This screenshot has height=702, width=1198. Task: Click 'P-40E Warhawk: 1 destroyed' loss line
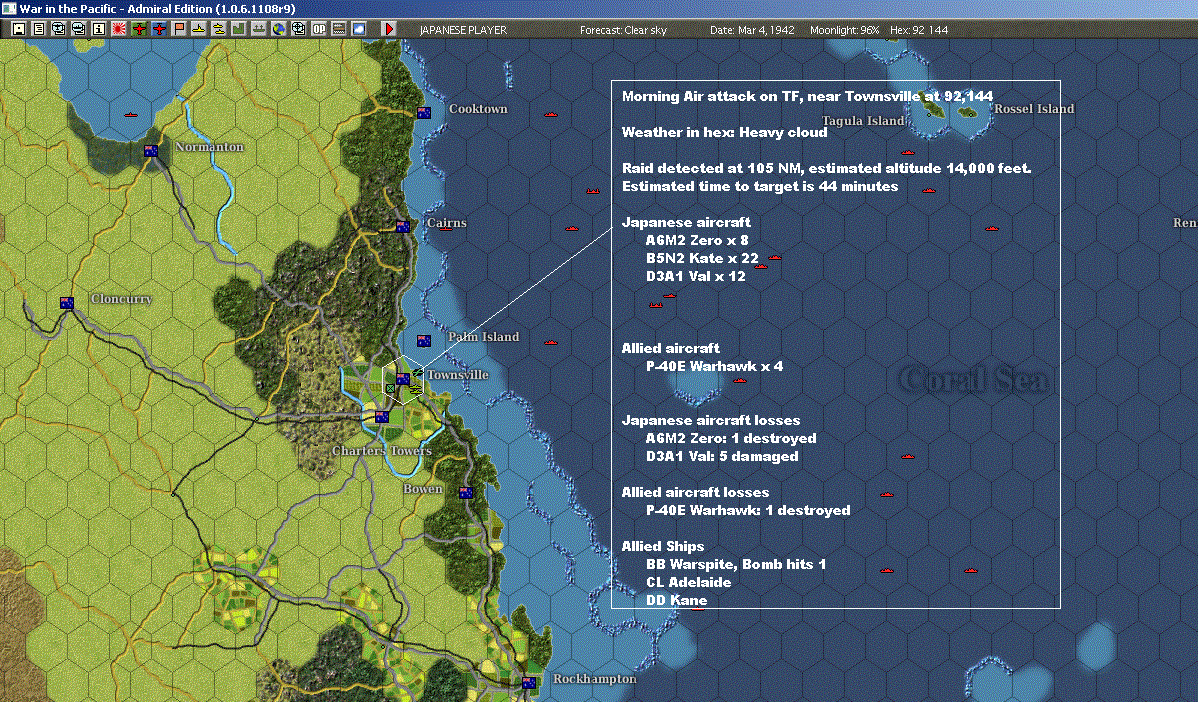pos(748,510)
